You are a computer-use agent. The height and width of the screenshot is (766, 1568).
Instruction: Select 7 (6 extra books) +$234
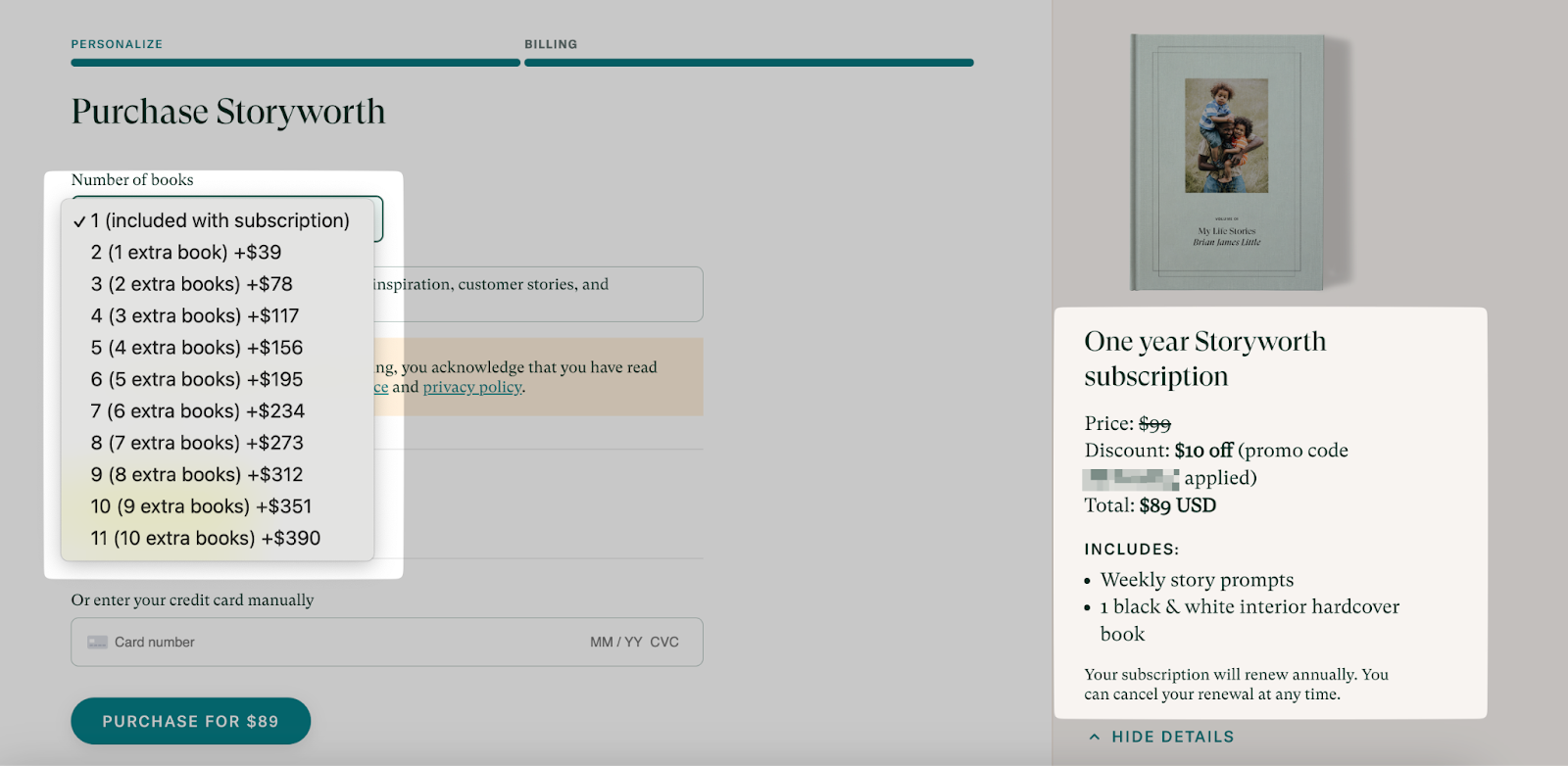click(x=198, y=411)
